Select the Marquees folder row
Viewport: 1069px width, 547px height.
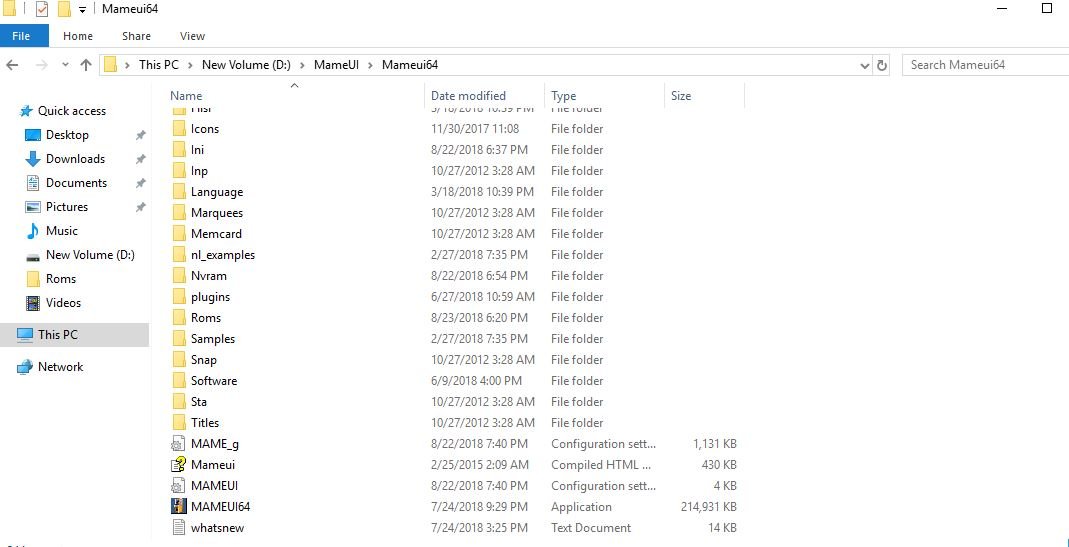(455, 213)
